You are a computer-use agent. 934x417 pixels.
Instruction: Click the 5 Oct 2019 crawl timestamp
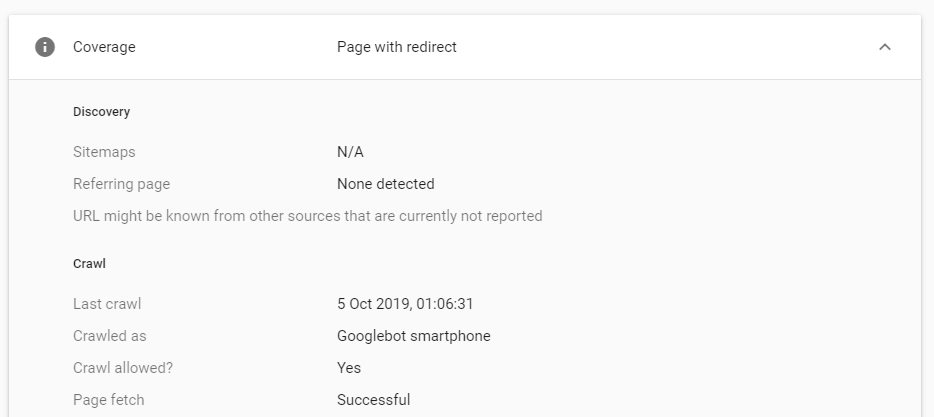pyautogui.click(x=405, y=304)
